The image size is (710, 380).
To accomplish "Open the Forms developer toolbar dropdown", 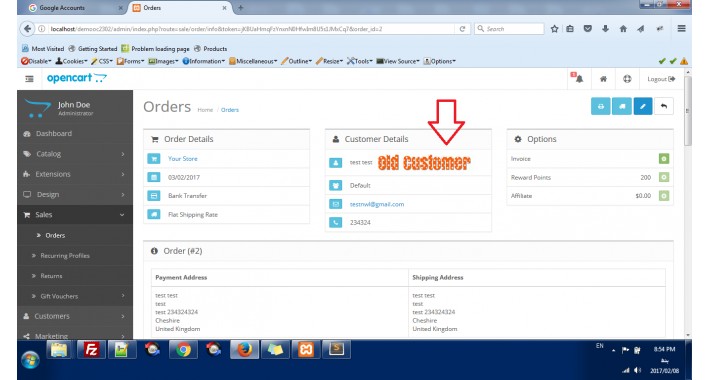I will 130,61.
